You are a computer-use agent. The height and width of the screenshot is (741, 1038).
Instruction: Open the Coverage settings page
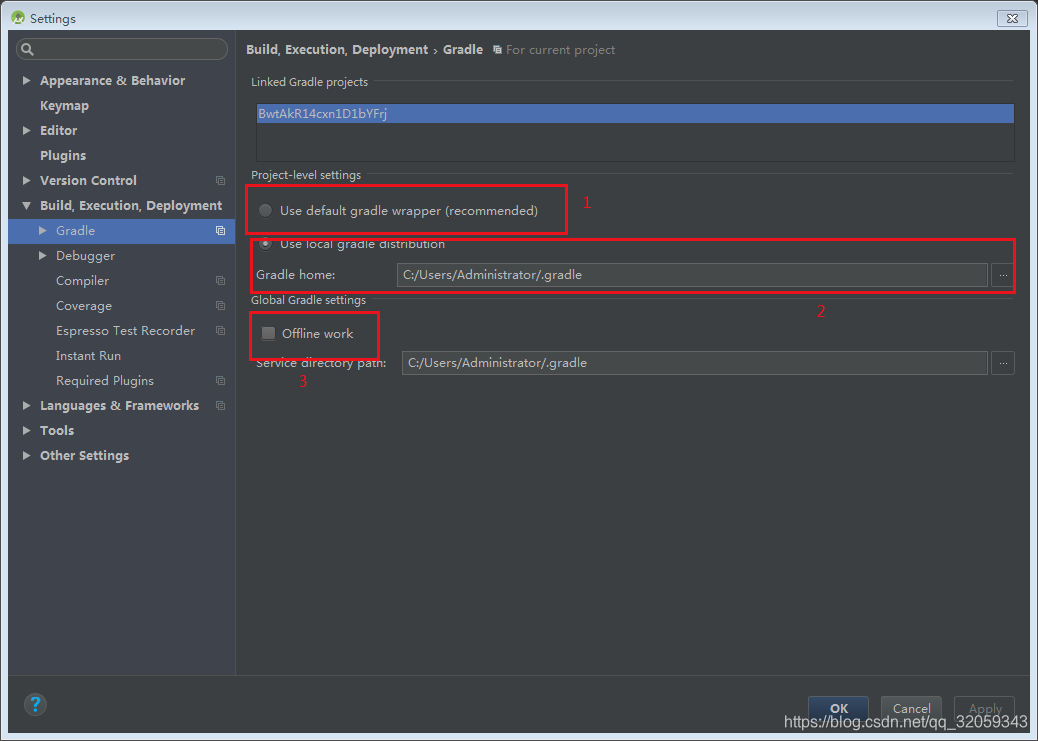pyautogui.click(x=84, y=306)
